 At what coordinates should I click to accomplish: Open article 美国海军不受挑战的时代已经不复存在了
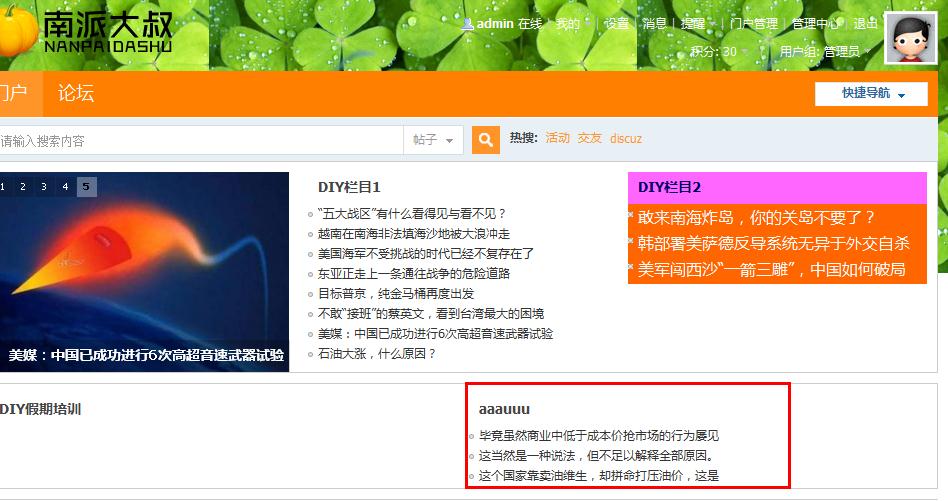[426, 254]
